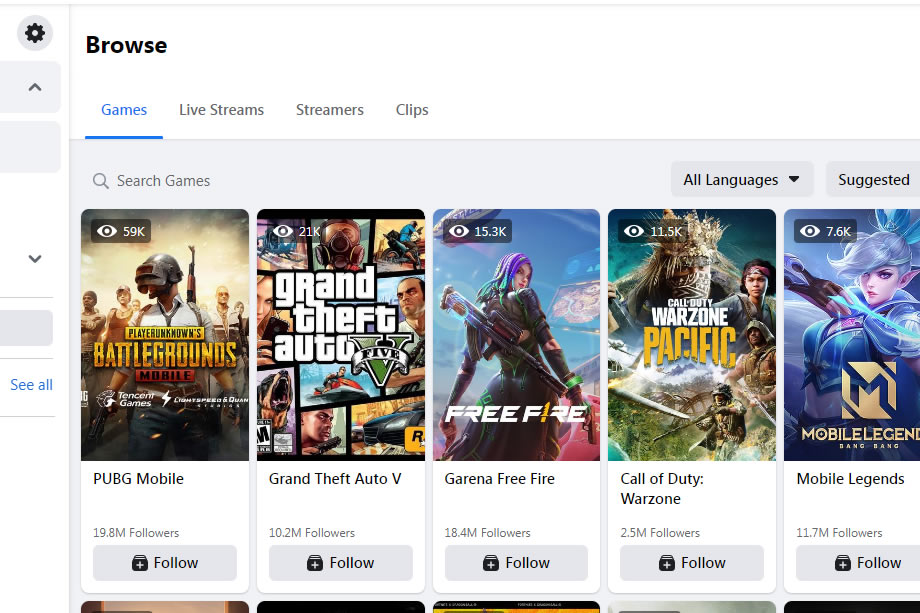Click the Suggested filter control
The height and width of the screenshot is (613, 920).
pos(873,179)
